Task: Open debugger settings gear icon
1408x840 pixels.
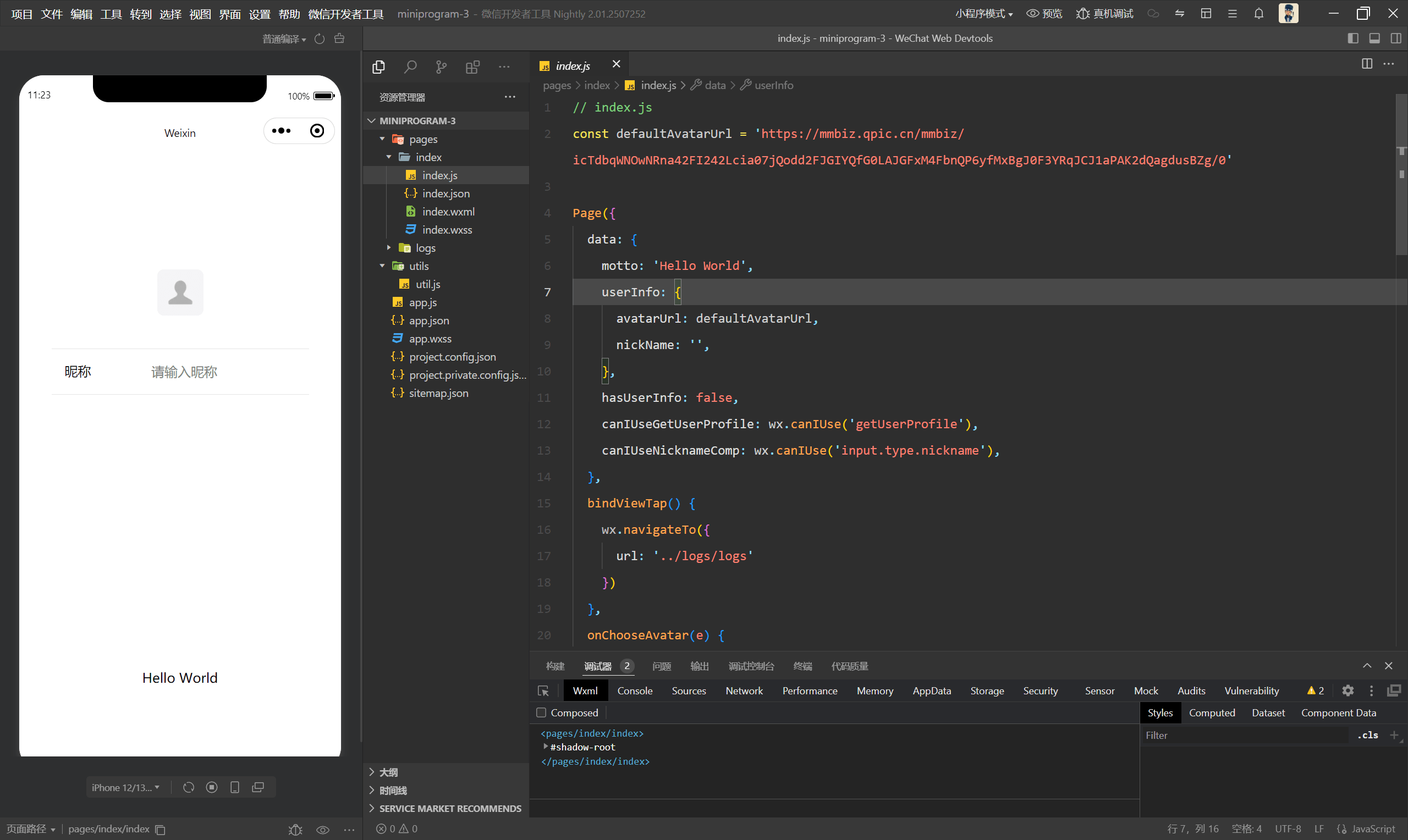Action: coord(1347,690)
